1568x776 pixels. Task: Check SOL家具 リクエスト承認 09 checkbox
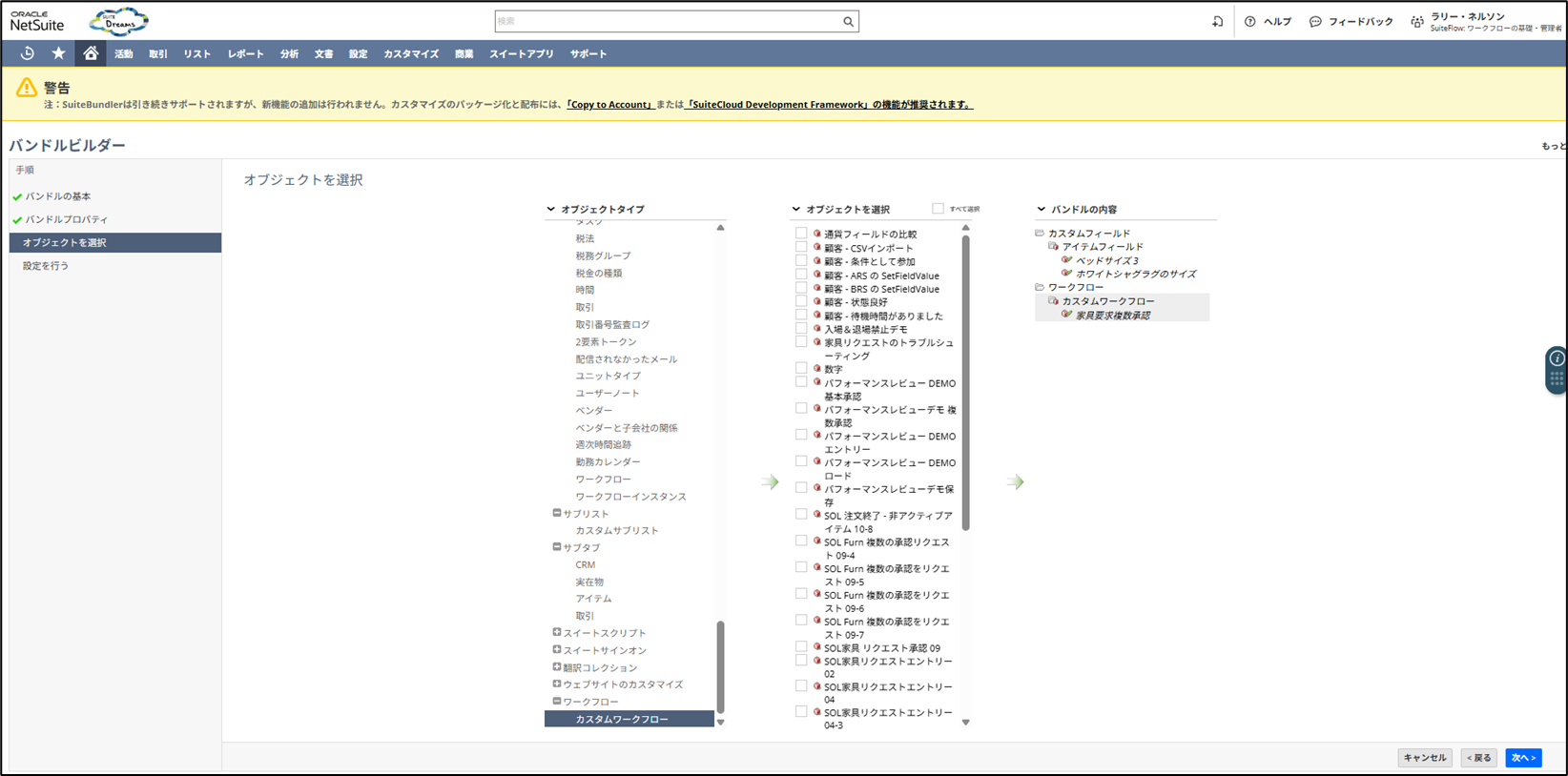point(801,646)
